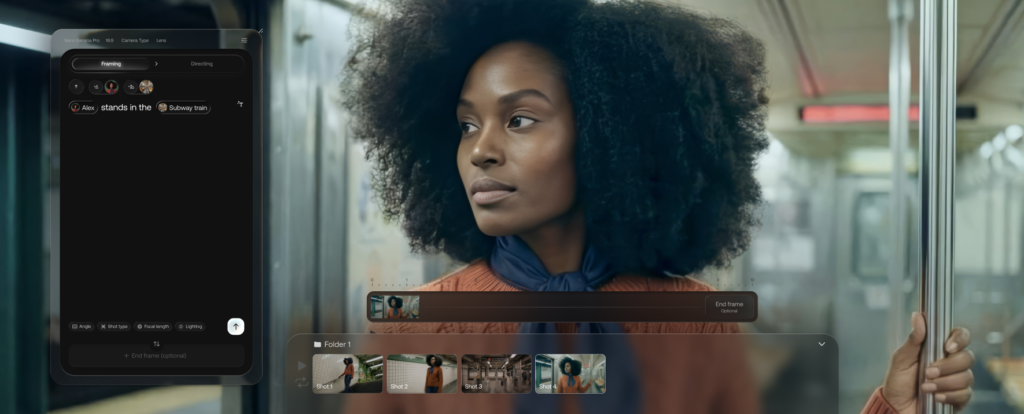Click the timeline track between the start and end frames
This screenshot has height=414, width=1024.
point(562,307)
